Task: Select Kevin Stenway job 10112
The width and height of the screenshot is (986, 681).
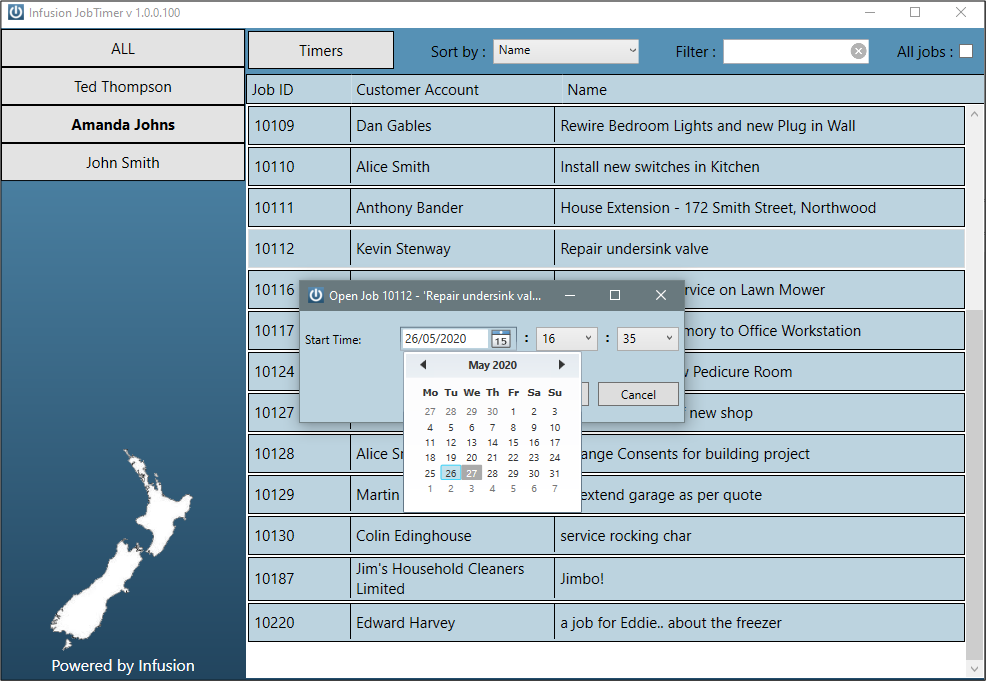Action: (606, 248)
